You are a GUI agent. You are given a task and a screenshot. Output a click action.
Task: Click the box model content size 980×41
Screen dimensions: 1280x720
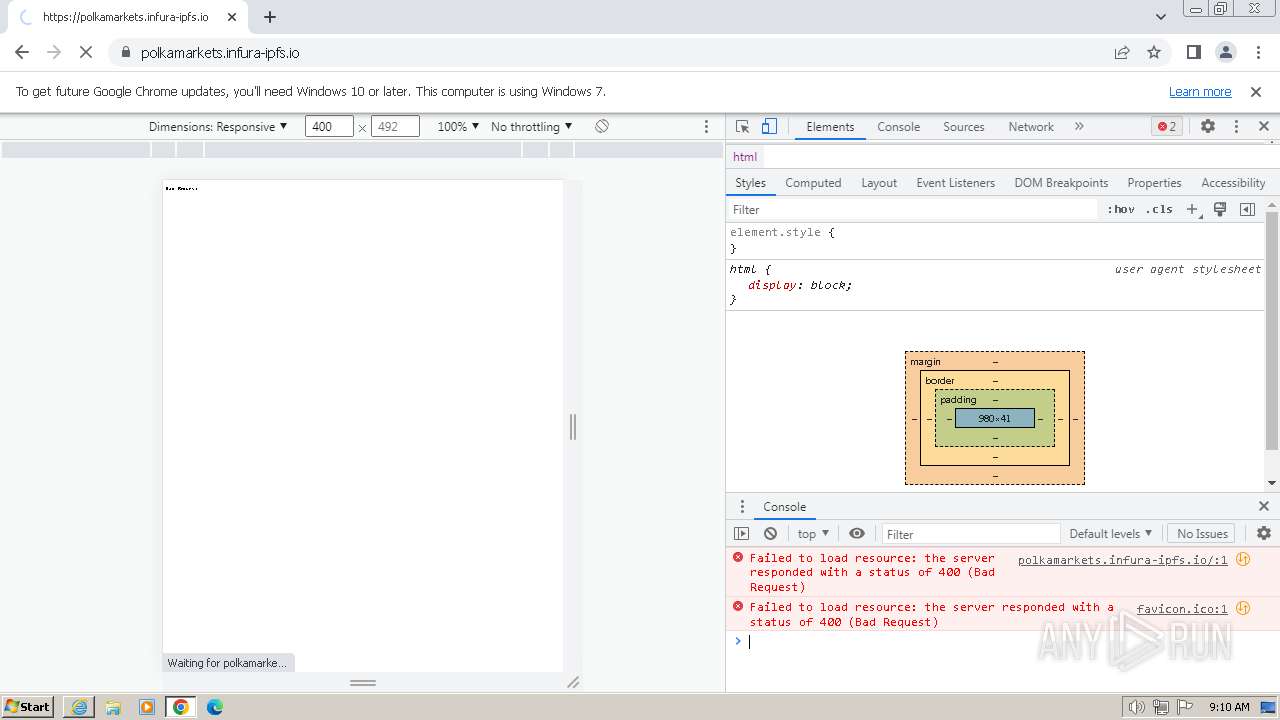pyautogui.click(x=995, y=418)
